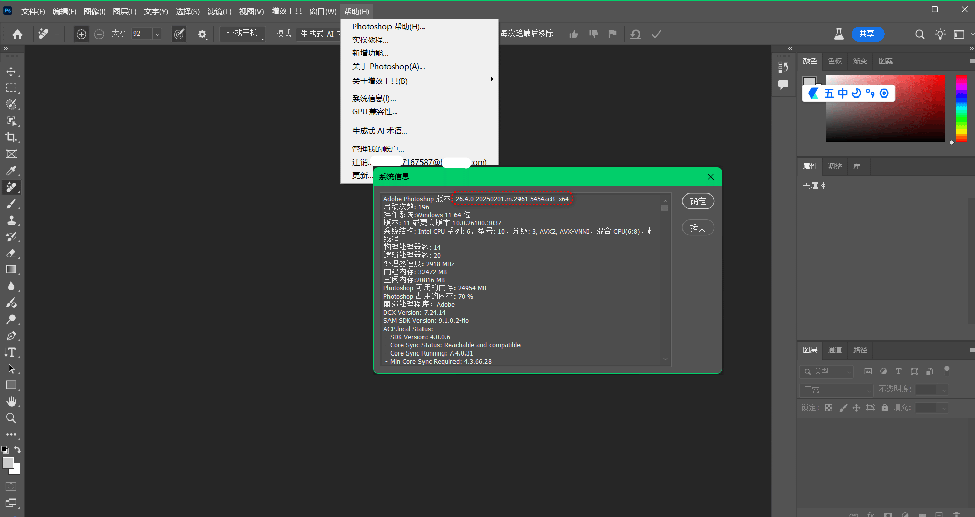The height and width of the screenshot is (517, 975).
Task: Click the gear settings icon in options bar
Action: click(202, 35)
